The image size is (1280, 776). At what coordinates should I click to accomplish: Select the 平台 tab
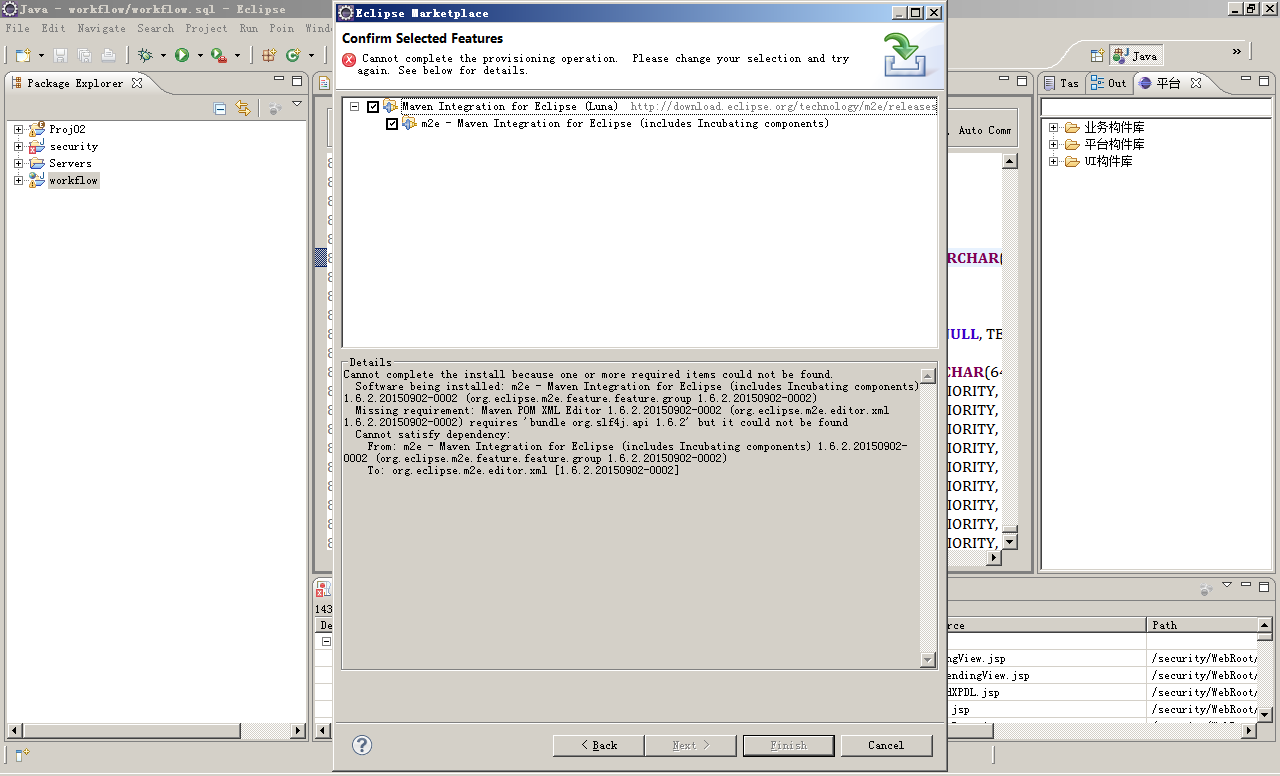click(1169, 83)
